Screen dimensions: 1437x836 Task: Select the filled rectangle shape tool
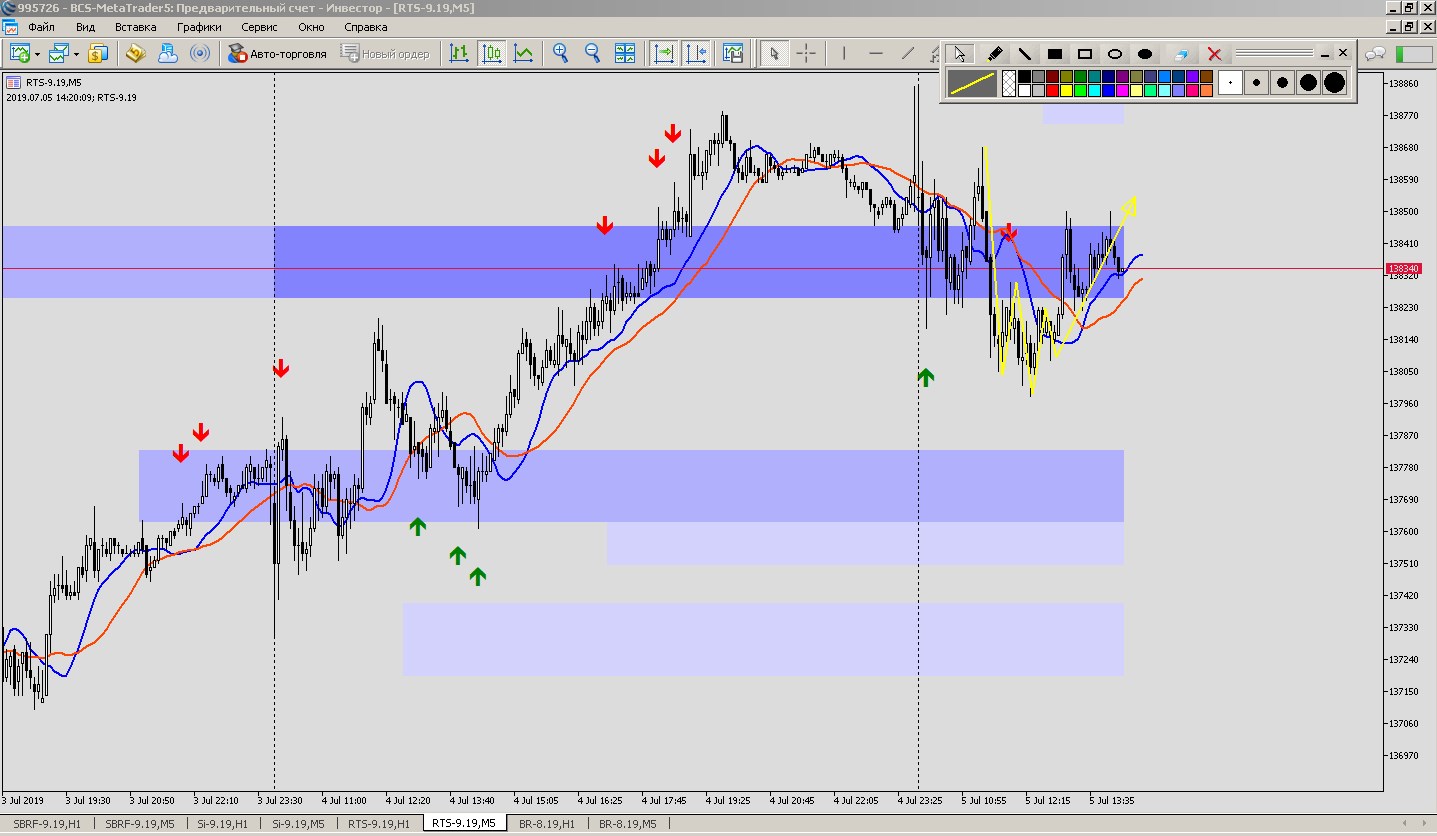click(1055, 54)
